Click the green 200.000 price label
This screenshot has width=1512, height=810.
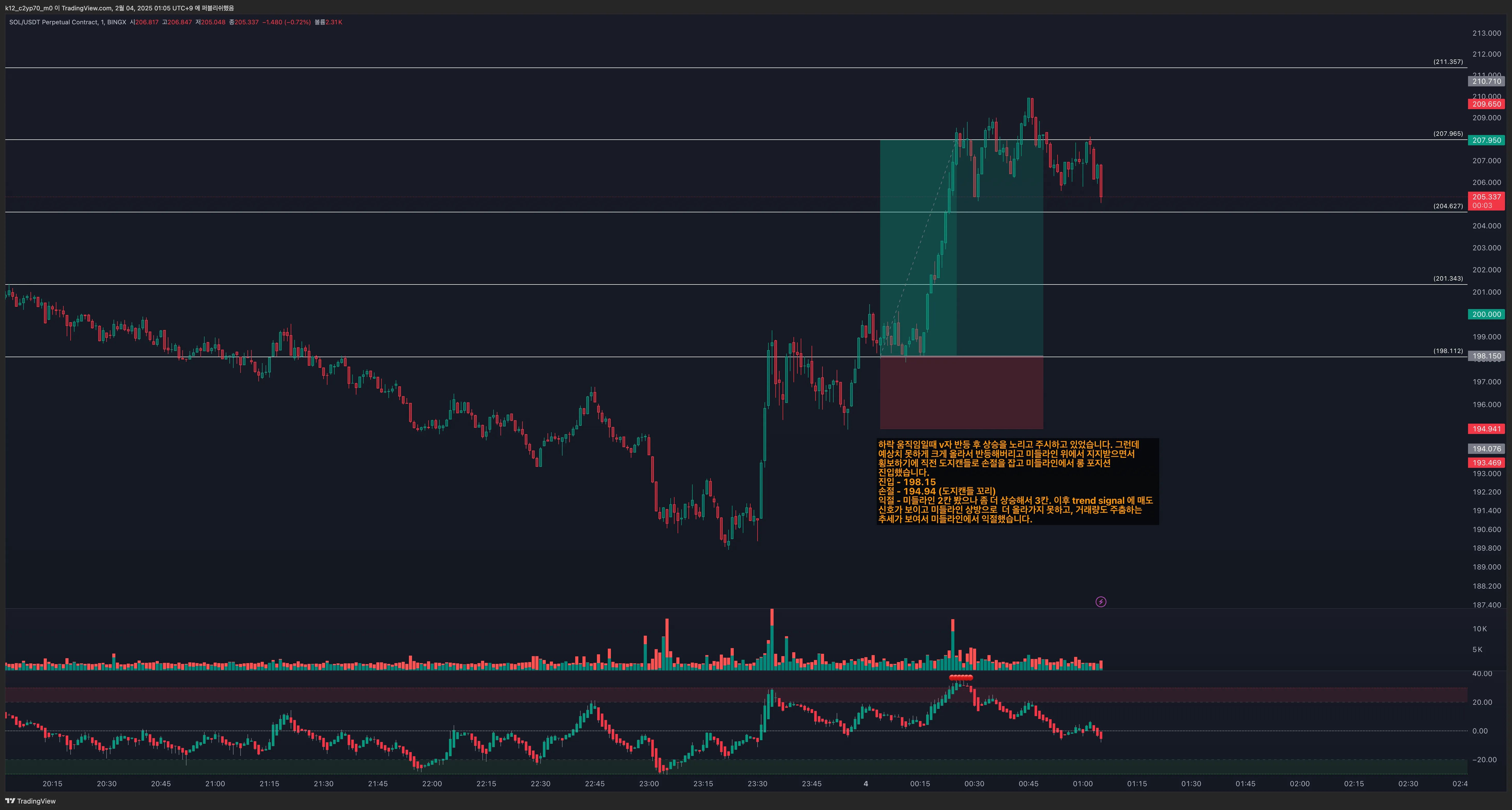tap(1486, 314)
